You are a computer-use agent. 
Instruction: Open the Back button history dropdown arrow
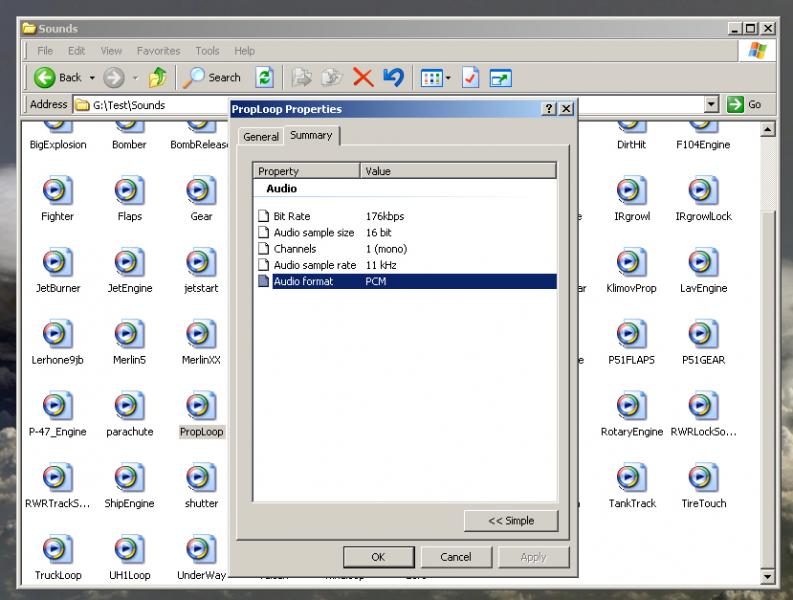pyautogui.click(x=92, y=78)
